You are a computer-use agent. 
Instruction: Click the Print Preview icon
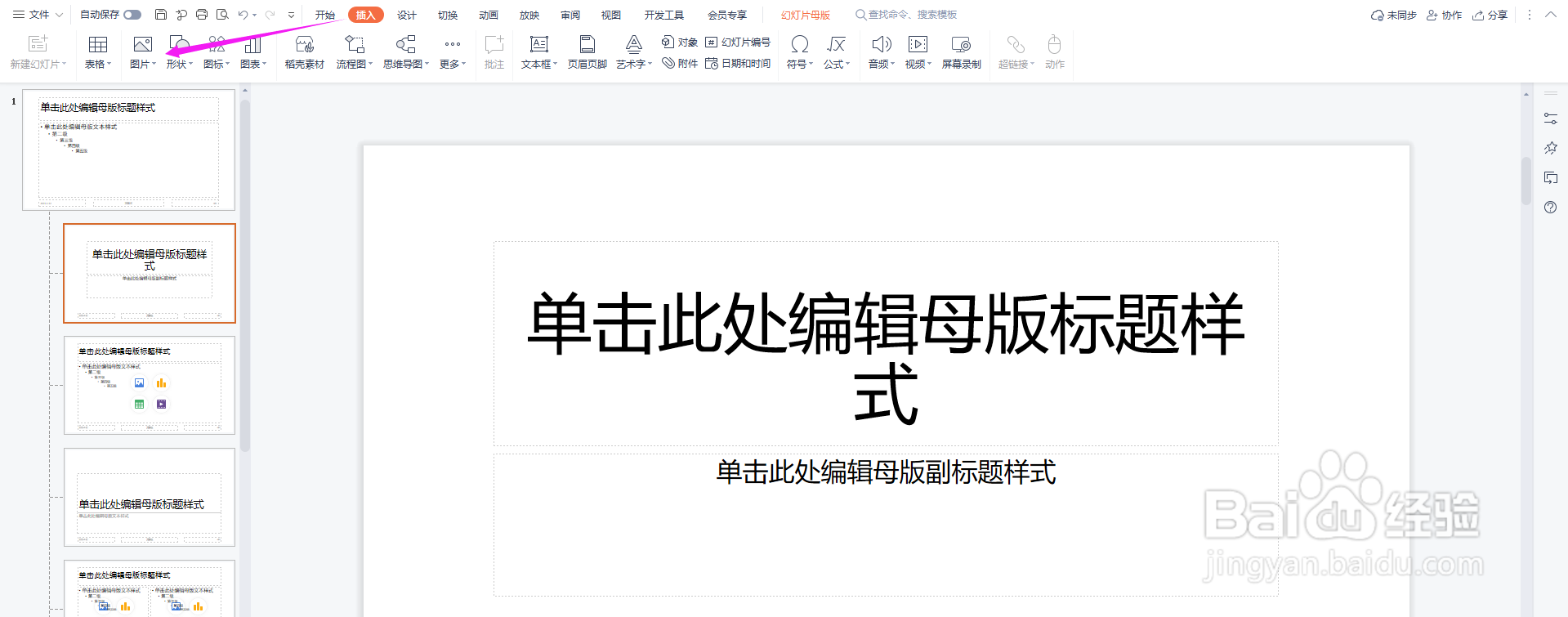pos(222,15)
